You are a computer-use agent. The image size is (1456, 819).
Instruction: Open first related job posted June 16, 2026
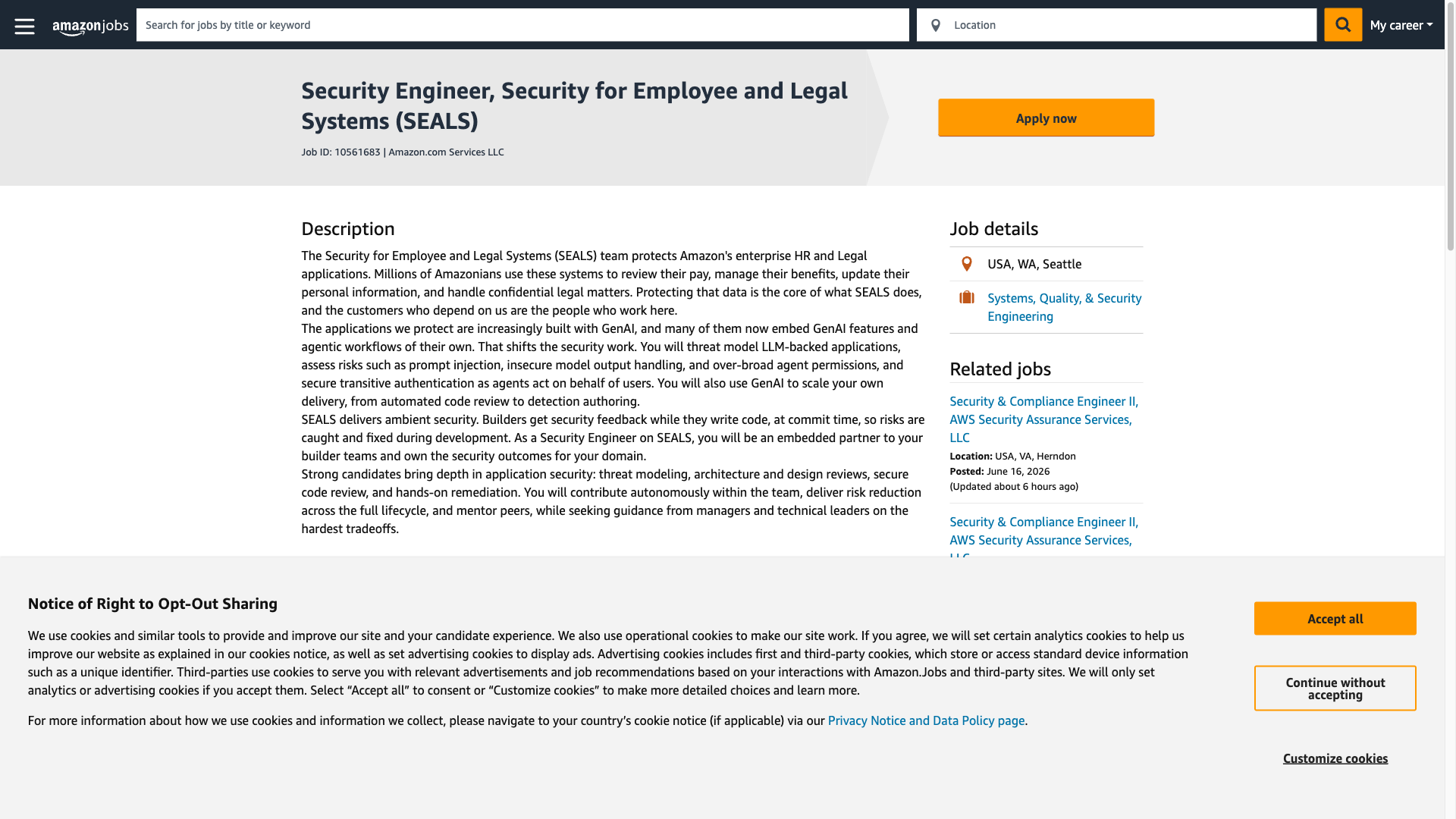pyautogui.click(x=1043, y=419)
